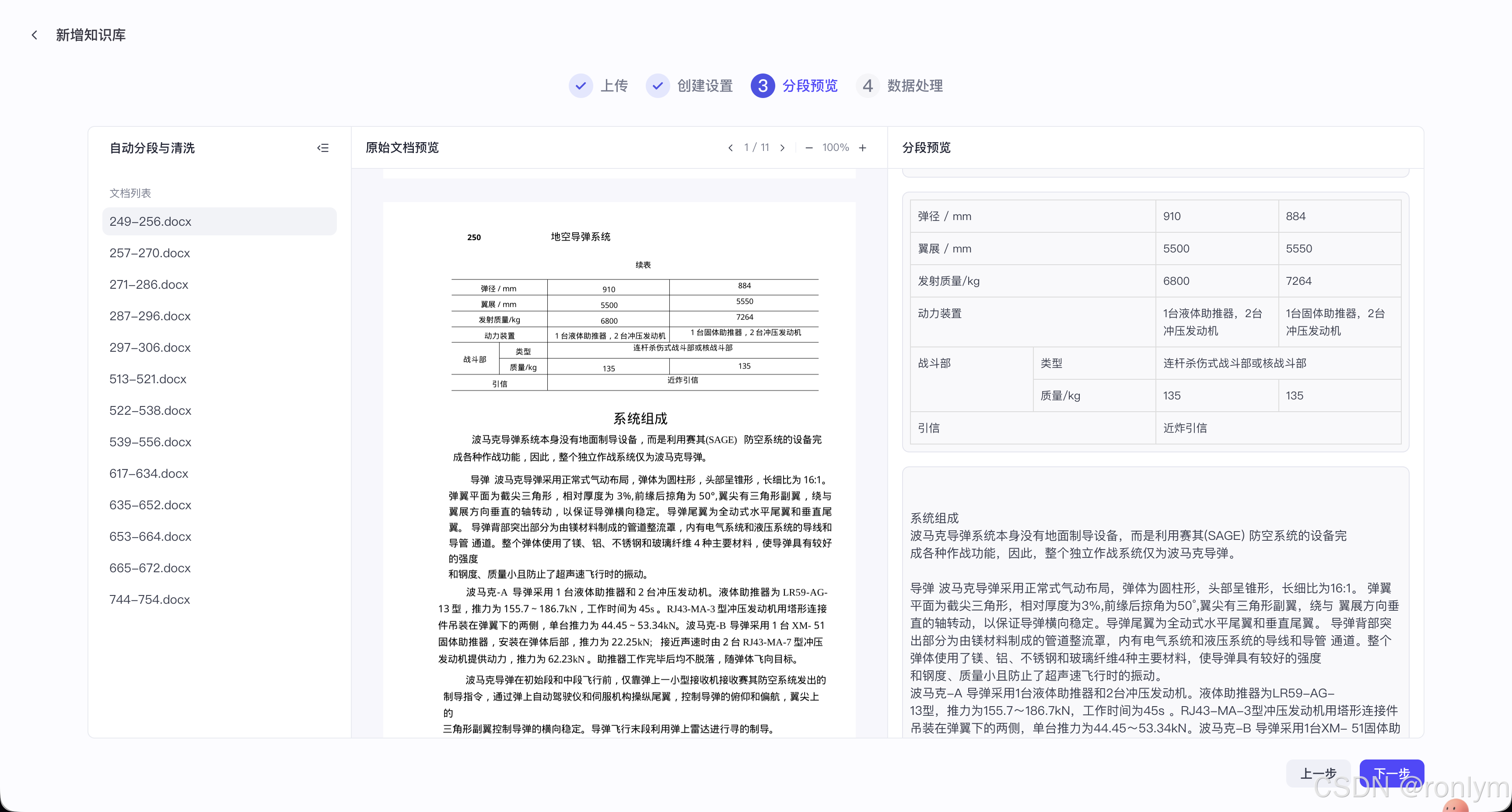Screen dimensions: 1512x812
Task: Select the 上传 step label
Action: (614, 86)
